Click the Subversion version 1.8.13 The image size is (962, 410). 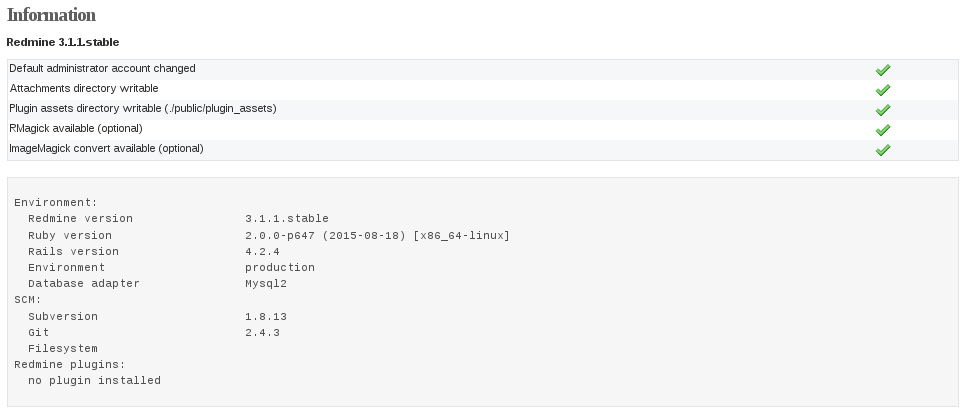pos(266,317)
